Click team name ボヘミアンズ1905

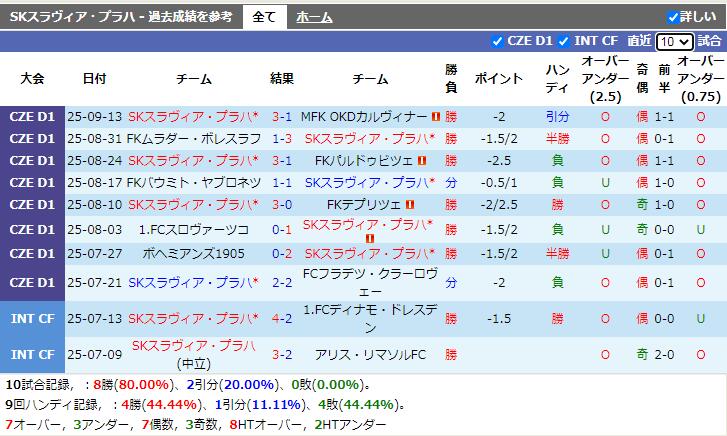point(194,254)
